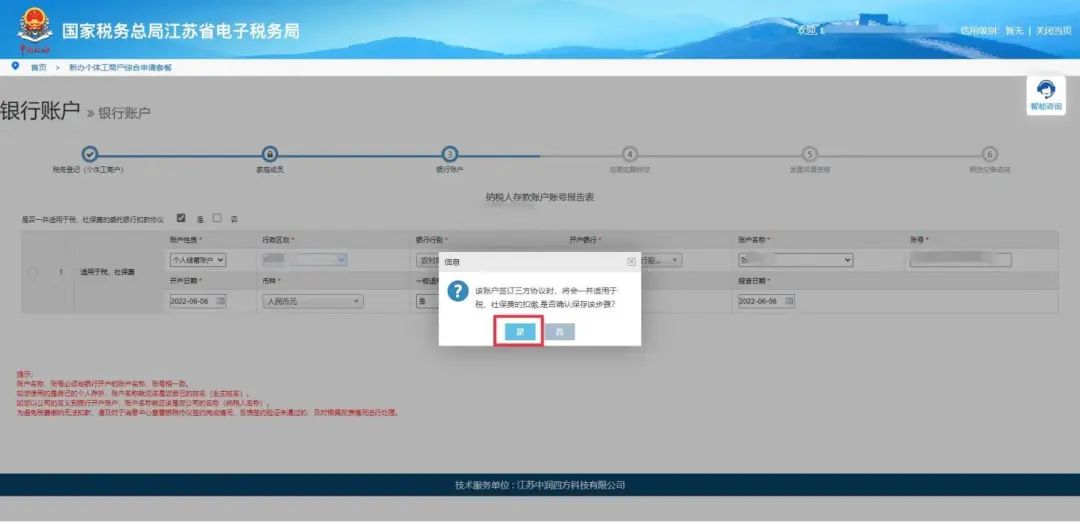The width and height of the screenshot is (1080, 527).
Task: Tick the row 1 selection checkbox
Action: [x=32, y=272]
